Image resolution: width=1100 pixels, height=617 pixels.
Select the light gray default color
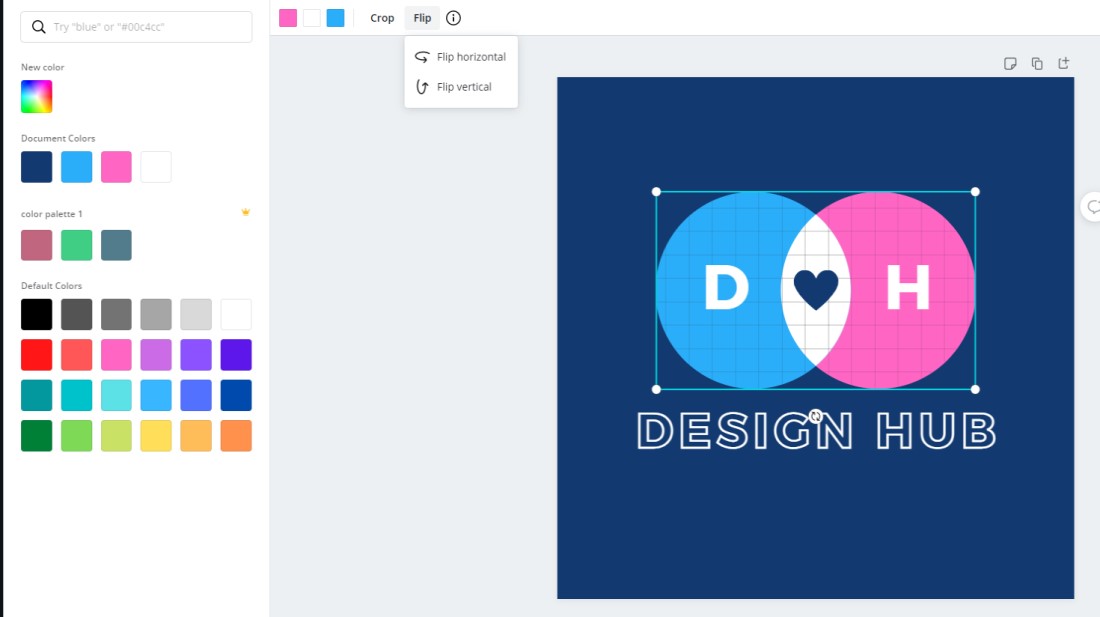coord(156,314)
